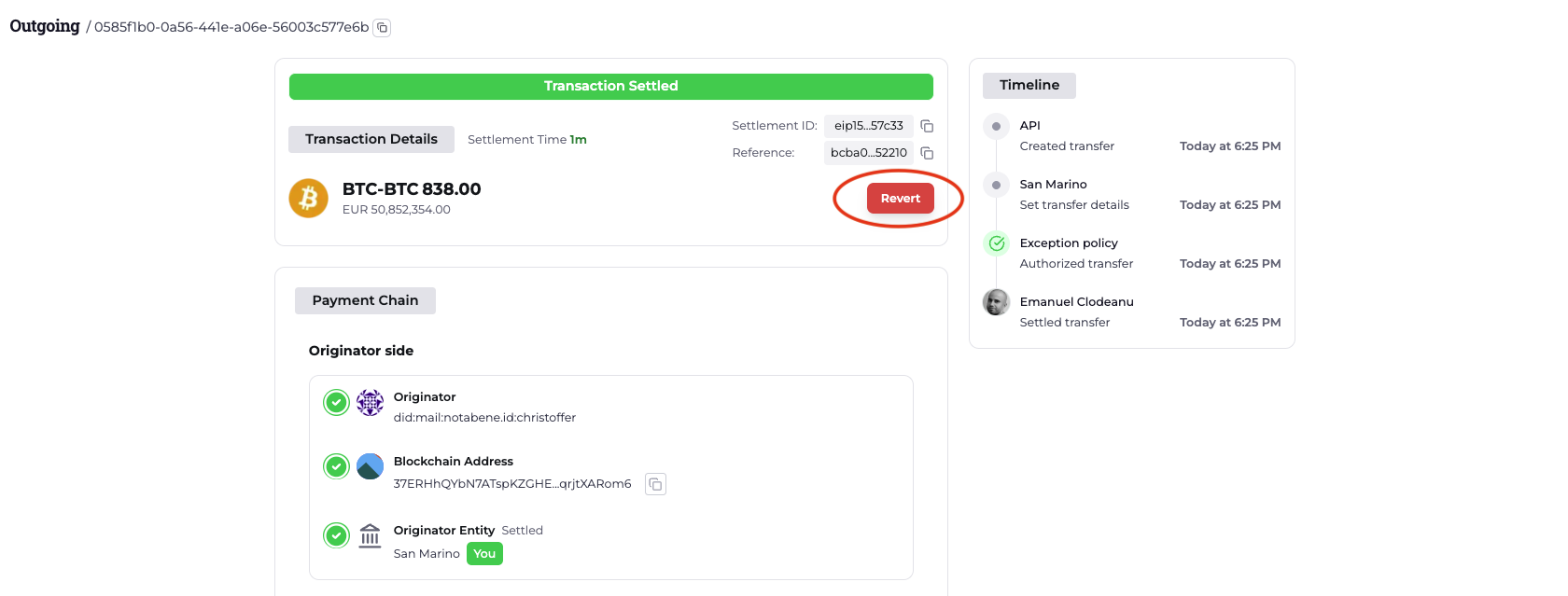This screenshot has width=1568, height=596.
Task: Click the Originator avatar icon
Action: [x=370, y=402]
